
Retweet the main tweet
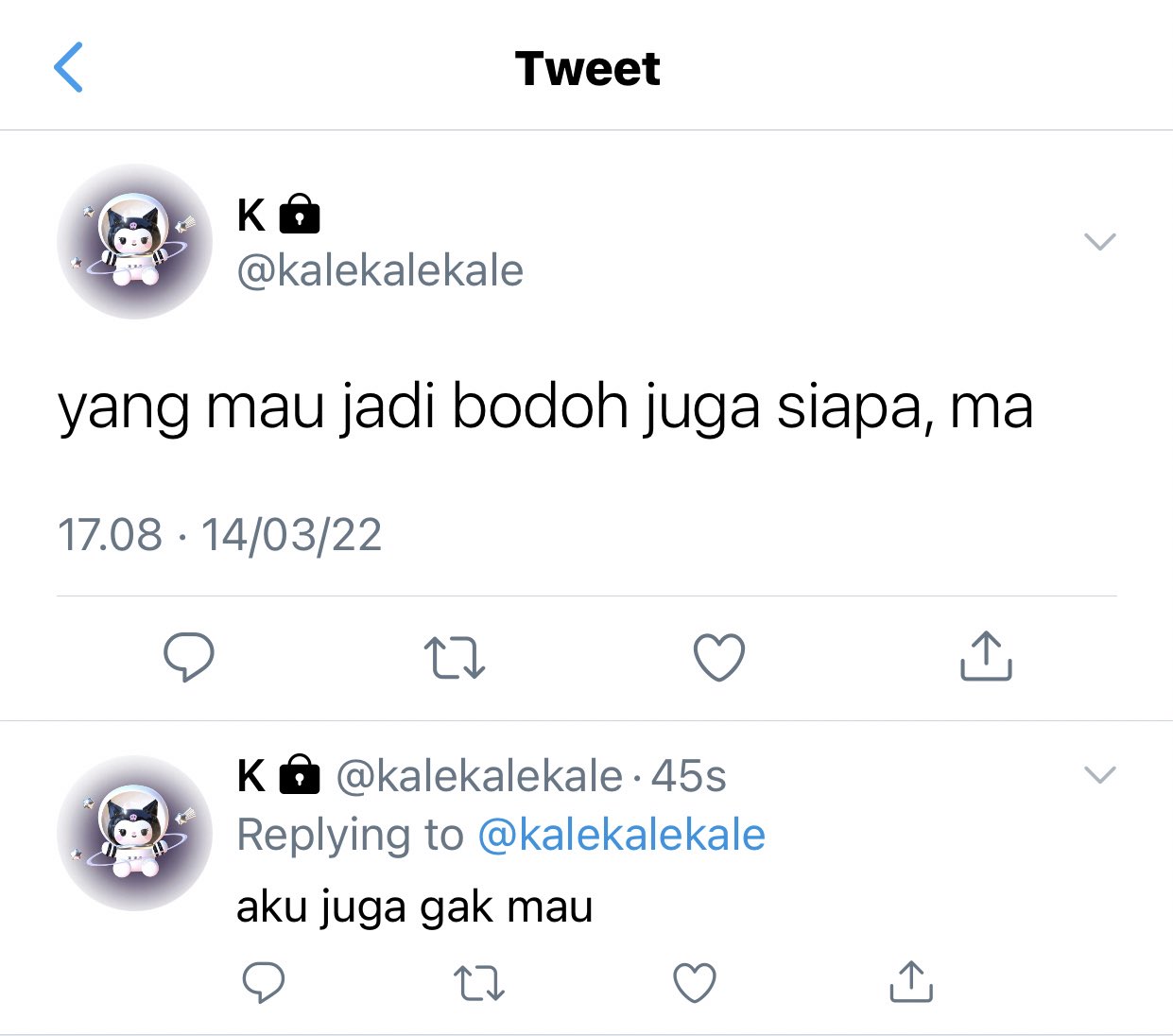click(455, 658)
